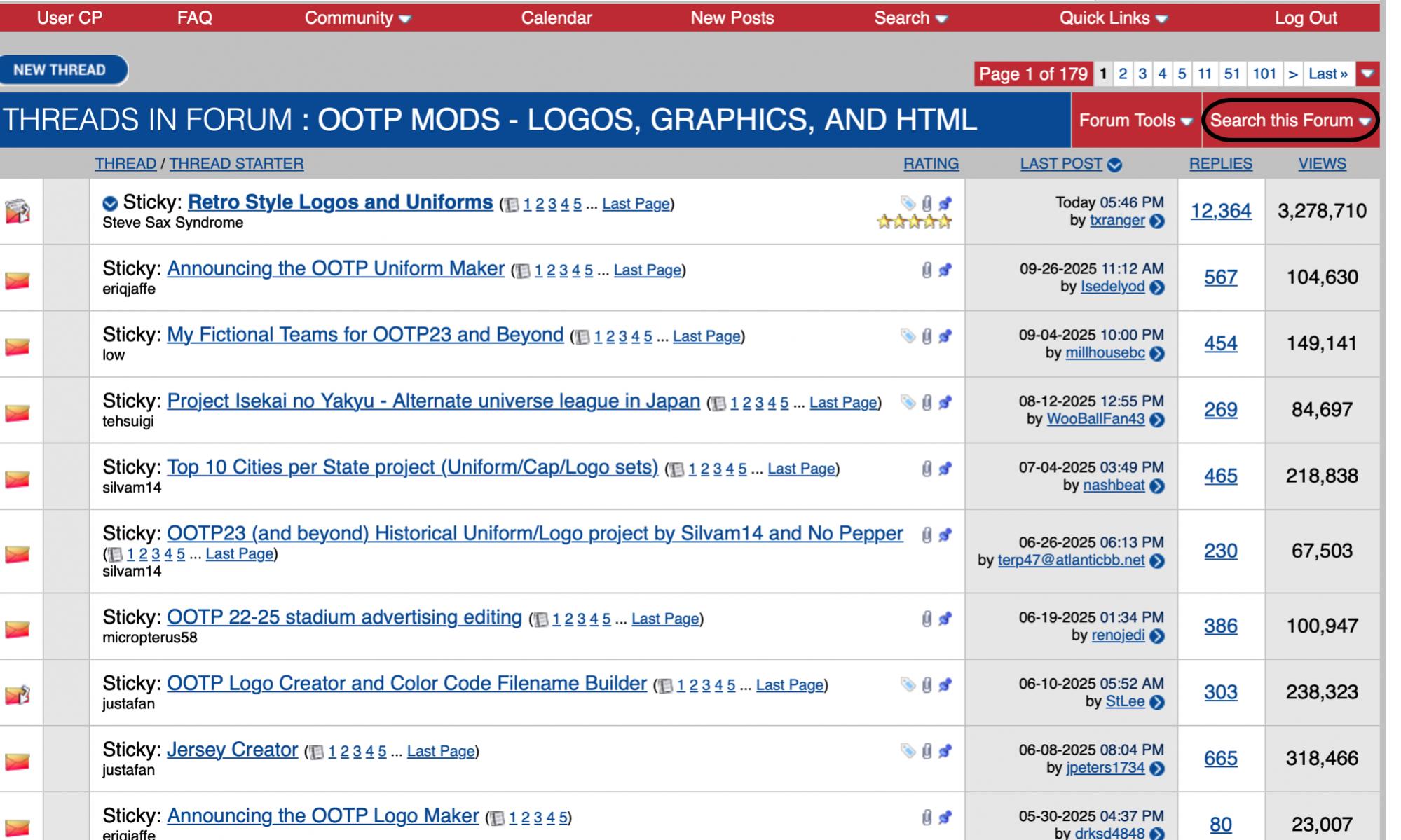The height and width of the screenshot is (840, 1401).
Task: Click thumbtack sticky icon on Jersey Creator row
Action: 945,751
